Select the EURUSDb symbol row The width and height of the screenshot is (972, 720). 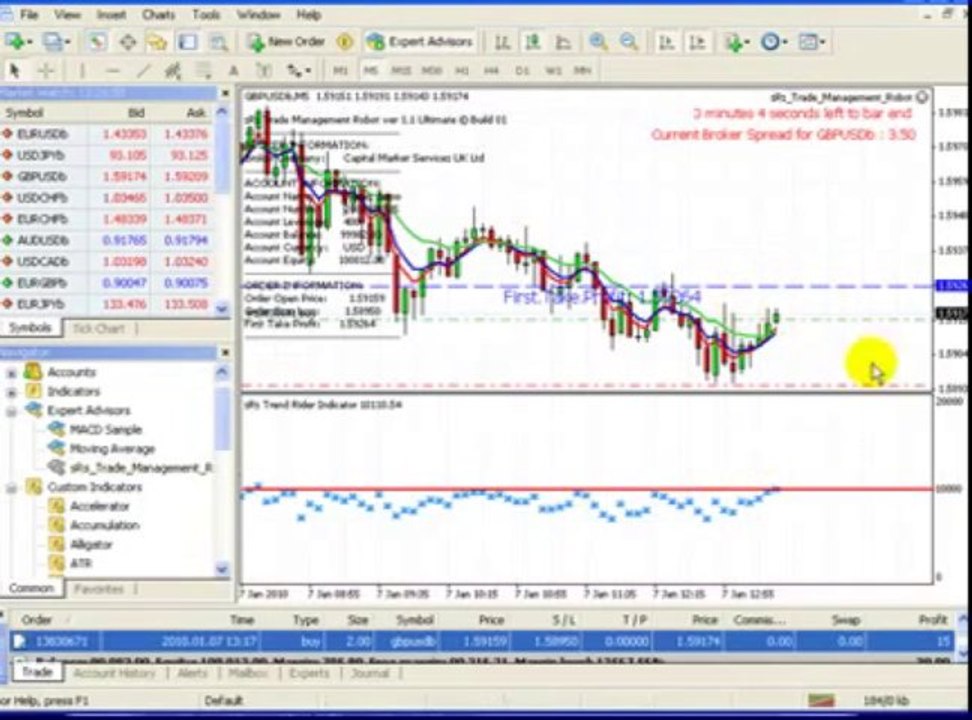tap(108, 134)
